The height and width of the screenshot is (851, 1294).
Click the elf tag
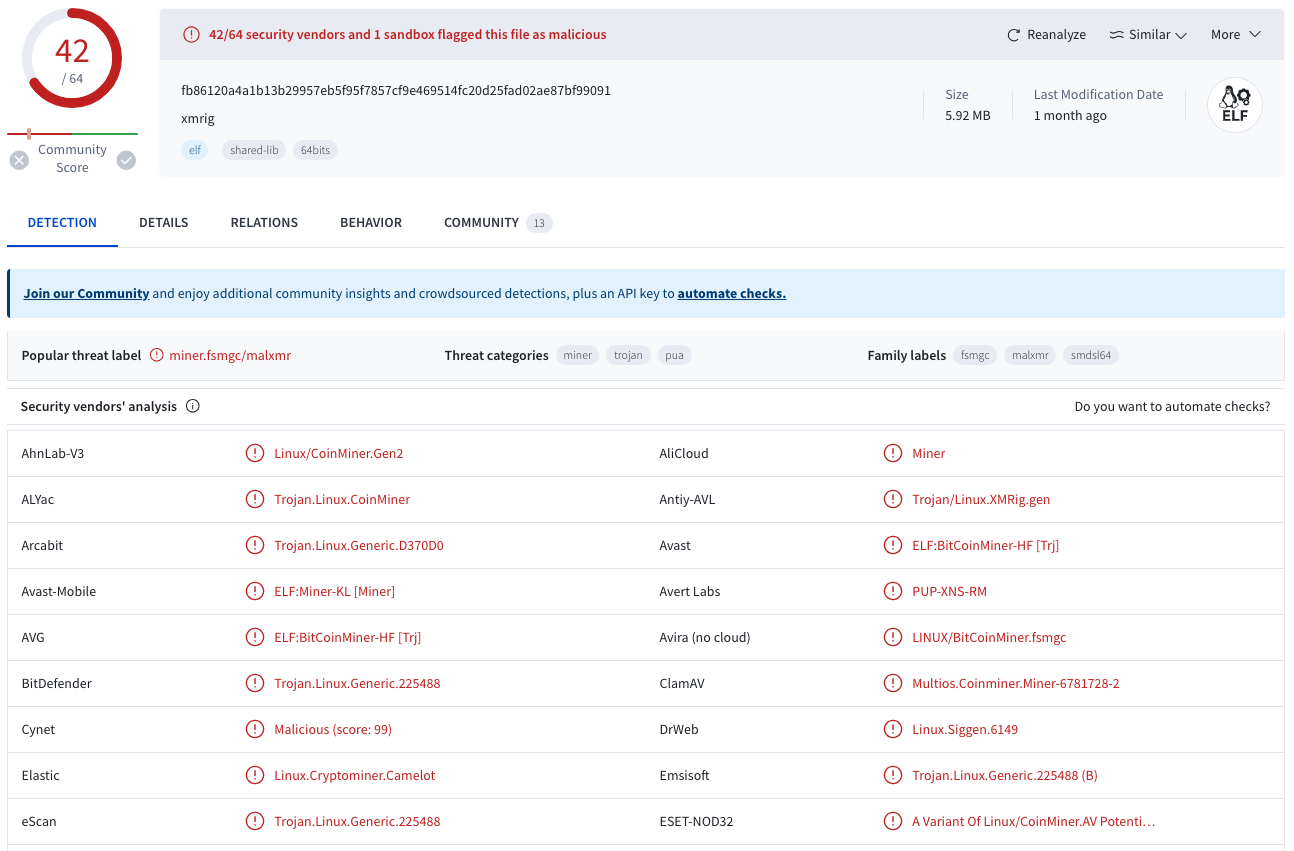(195, 150)
